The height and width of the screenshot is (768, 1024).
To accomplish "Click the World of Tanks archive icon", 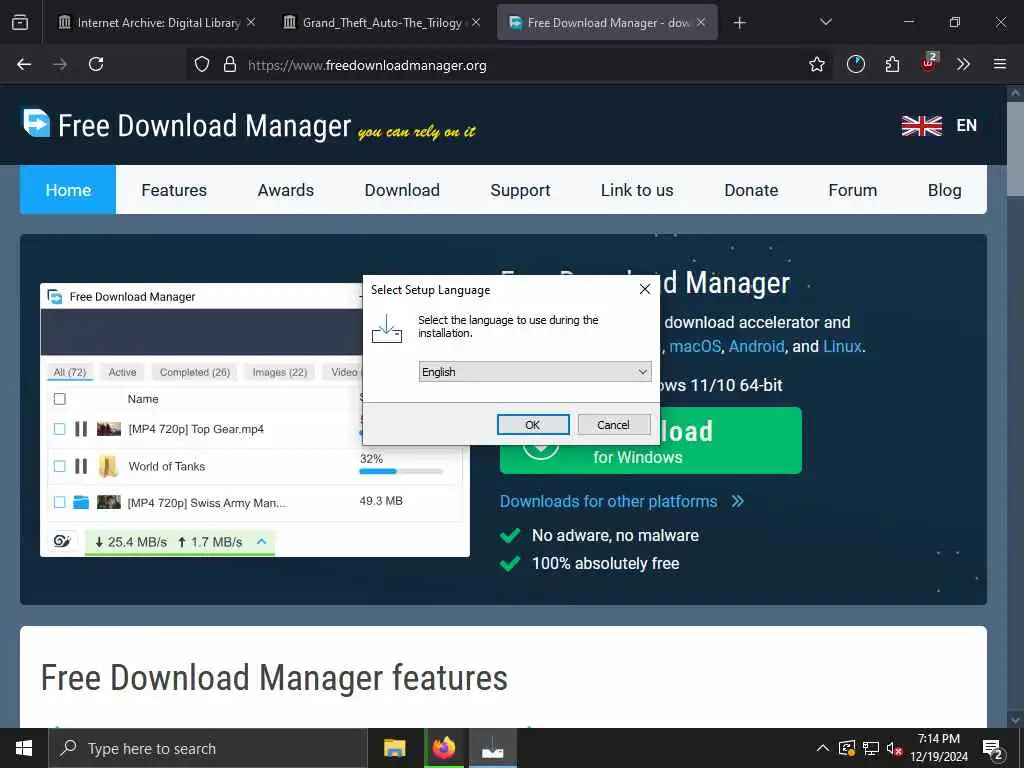I will [x=108, y=466].
